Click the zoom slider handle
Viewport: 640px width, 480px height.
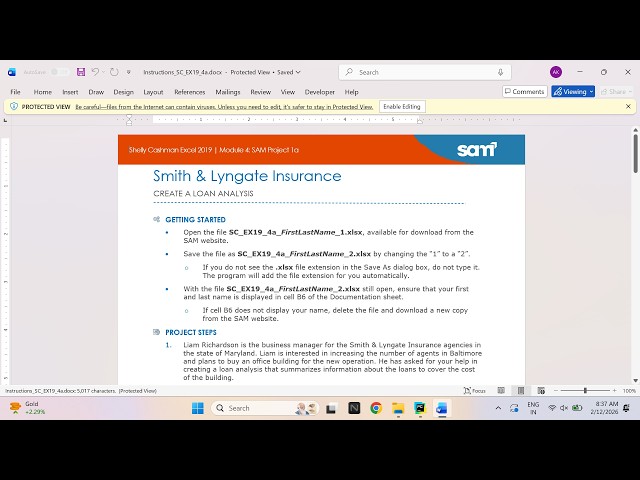(585, 391)
